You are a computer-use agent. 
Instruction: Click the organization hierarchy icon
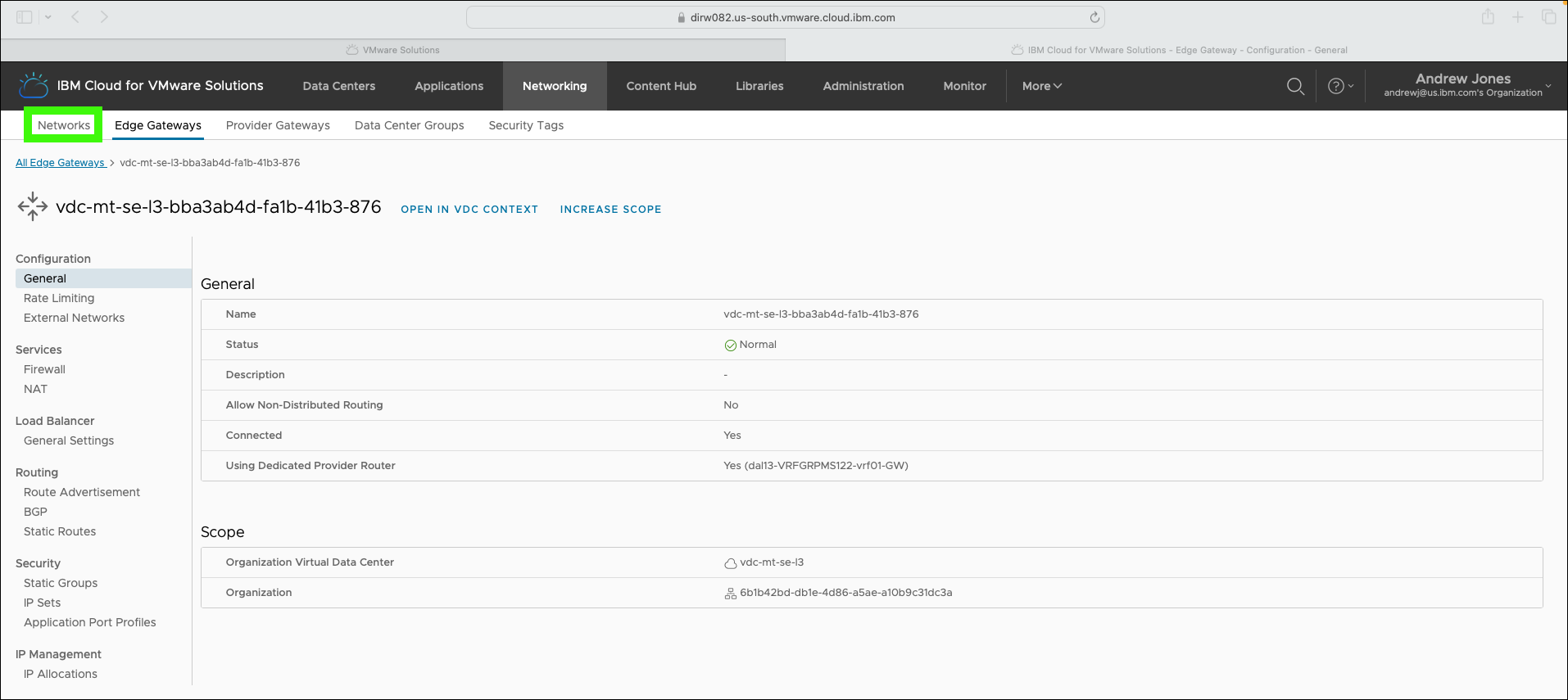tap(730, 594)
